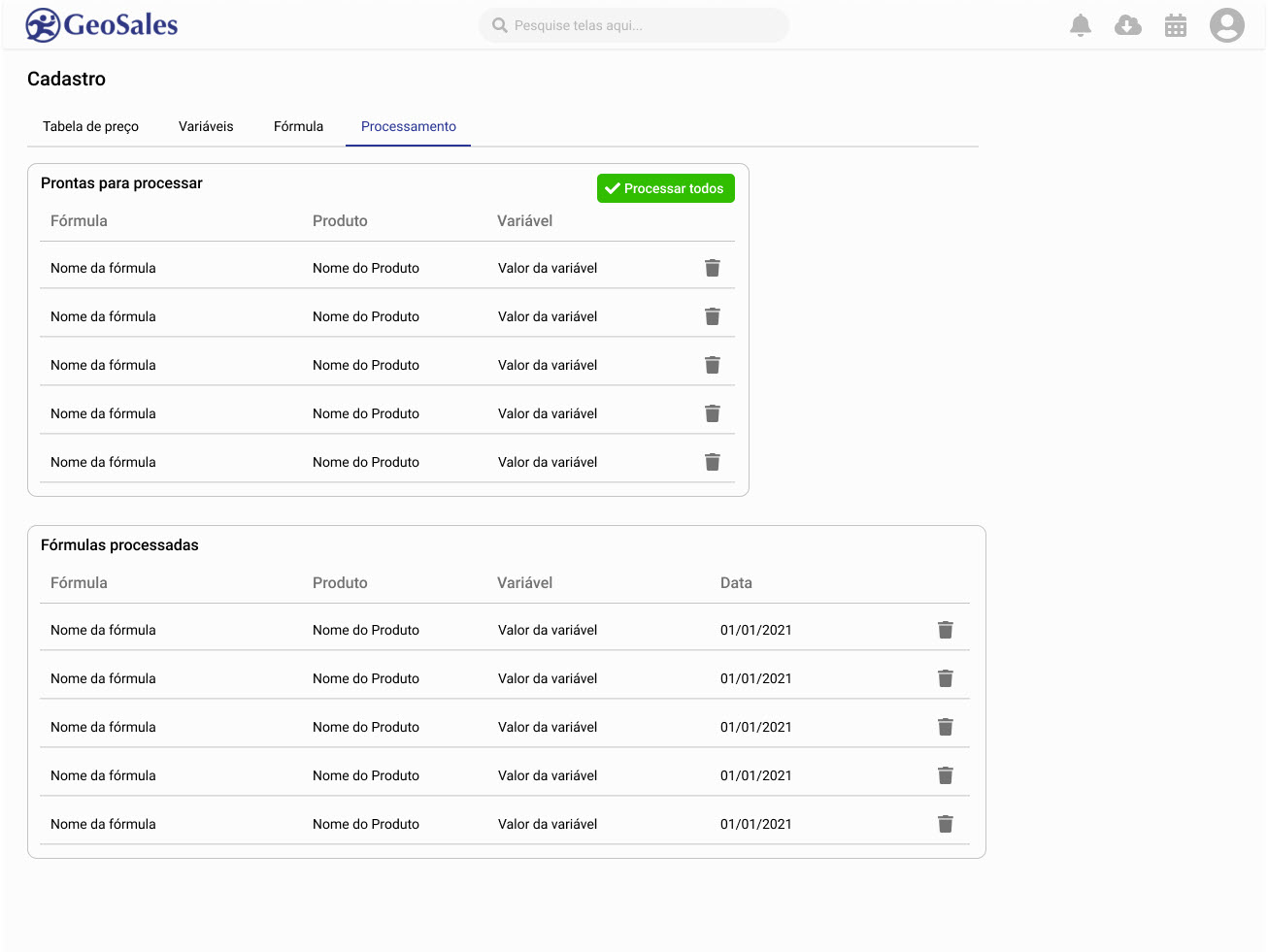The image size is (1268, 952).
Task: Click Fórmula header in Prontas para processar
Action: coord(79,221)
